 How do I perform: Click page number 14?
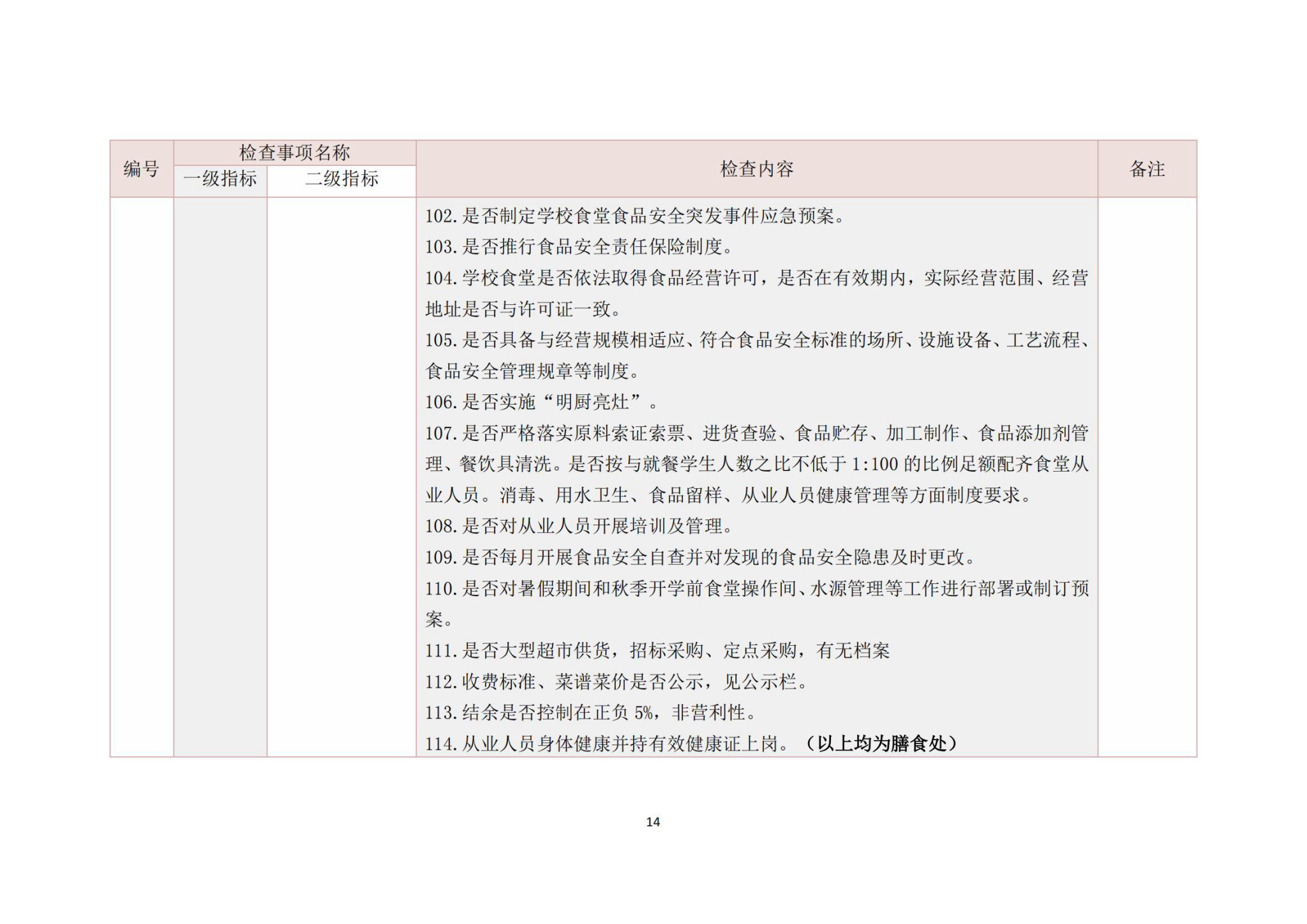[653, 822]
